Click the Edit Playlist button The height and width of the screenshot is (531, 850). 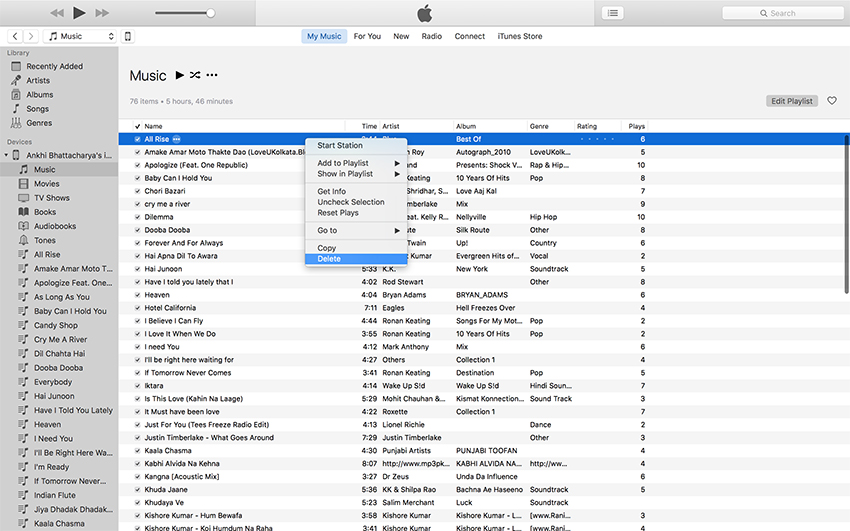[x=792, y=101]
